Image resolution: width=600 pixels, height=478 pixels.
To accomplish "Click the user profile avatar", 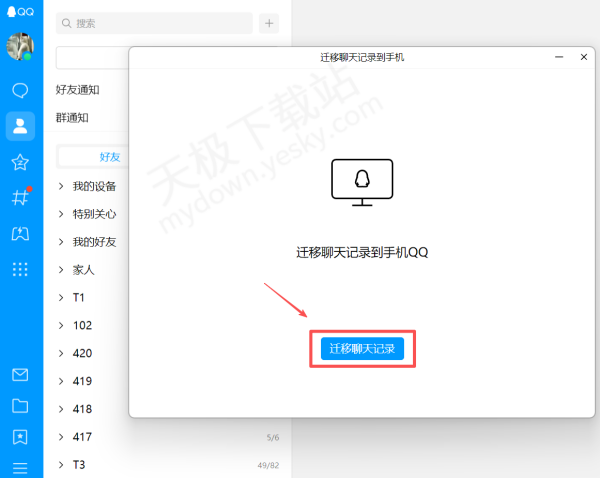I will pos(20,46).
